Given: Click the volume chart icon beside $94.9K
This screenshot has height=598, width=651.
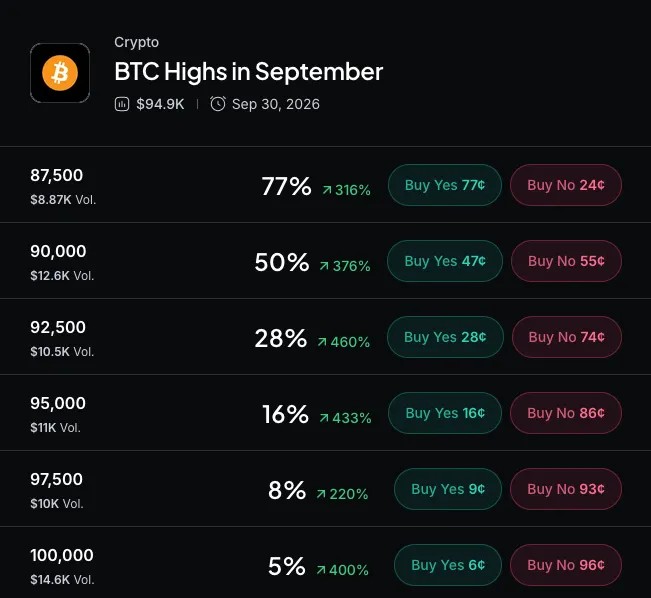Looking at the screenshot, I should (x=122, y=104).
